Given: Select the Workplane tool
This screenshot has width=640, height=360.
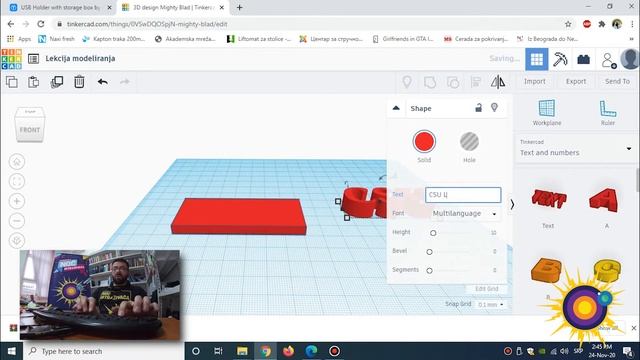Looking at the screenshot, I should [x=547, y=113].
